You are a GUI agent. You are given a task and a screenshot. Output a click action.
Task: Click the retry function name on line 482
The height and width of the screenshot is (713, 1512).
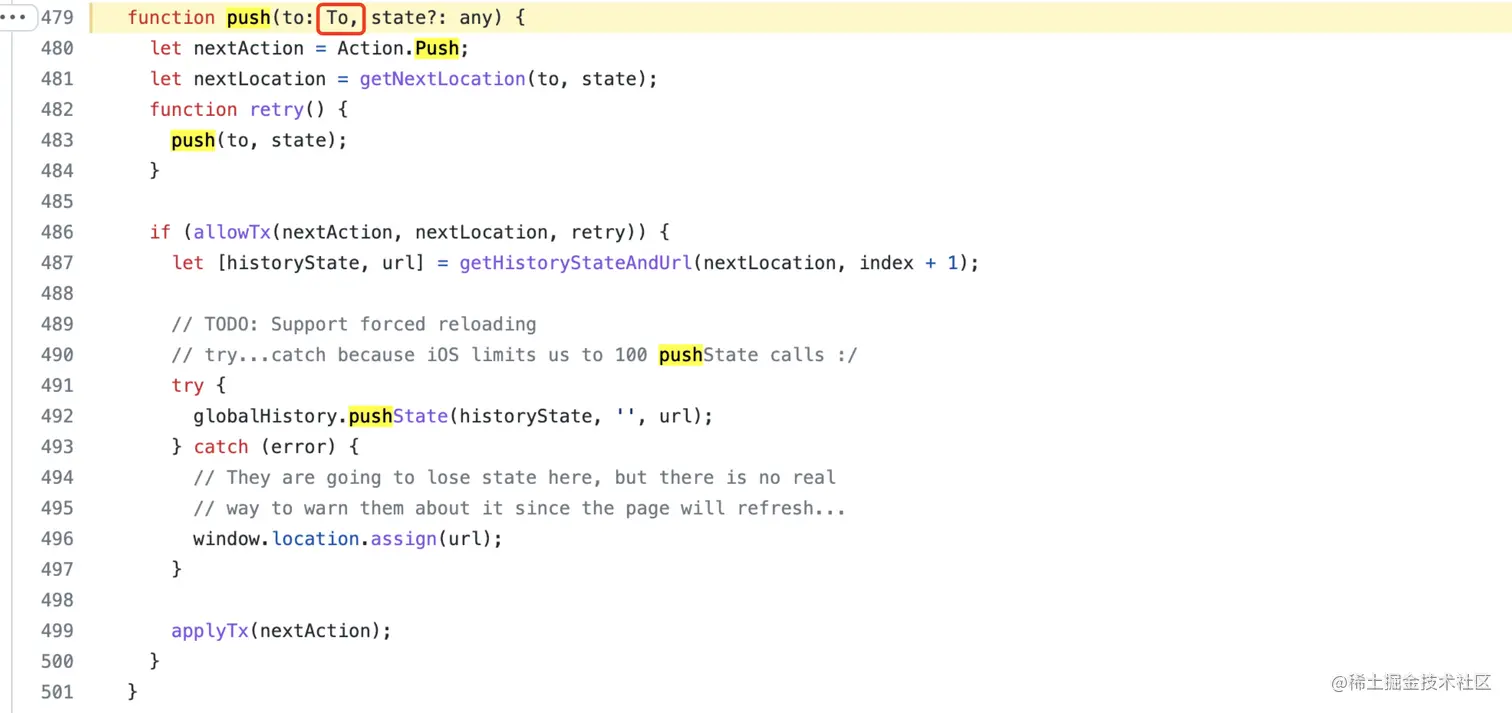[276, 109]
